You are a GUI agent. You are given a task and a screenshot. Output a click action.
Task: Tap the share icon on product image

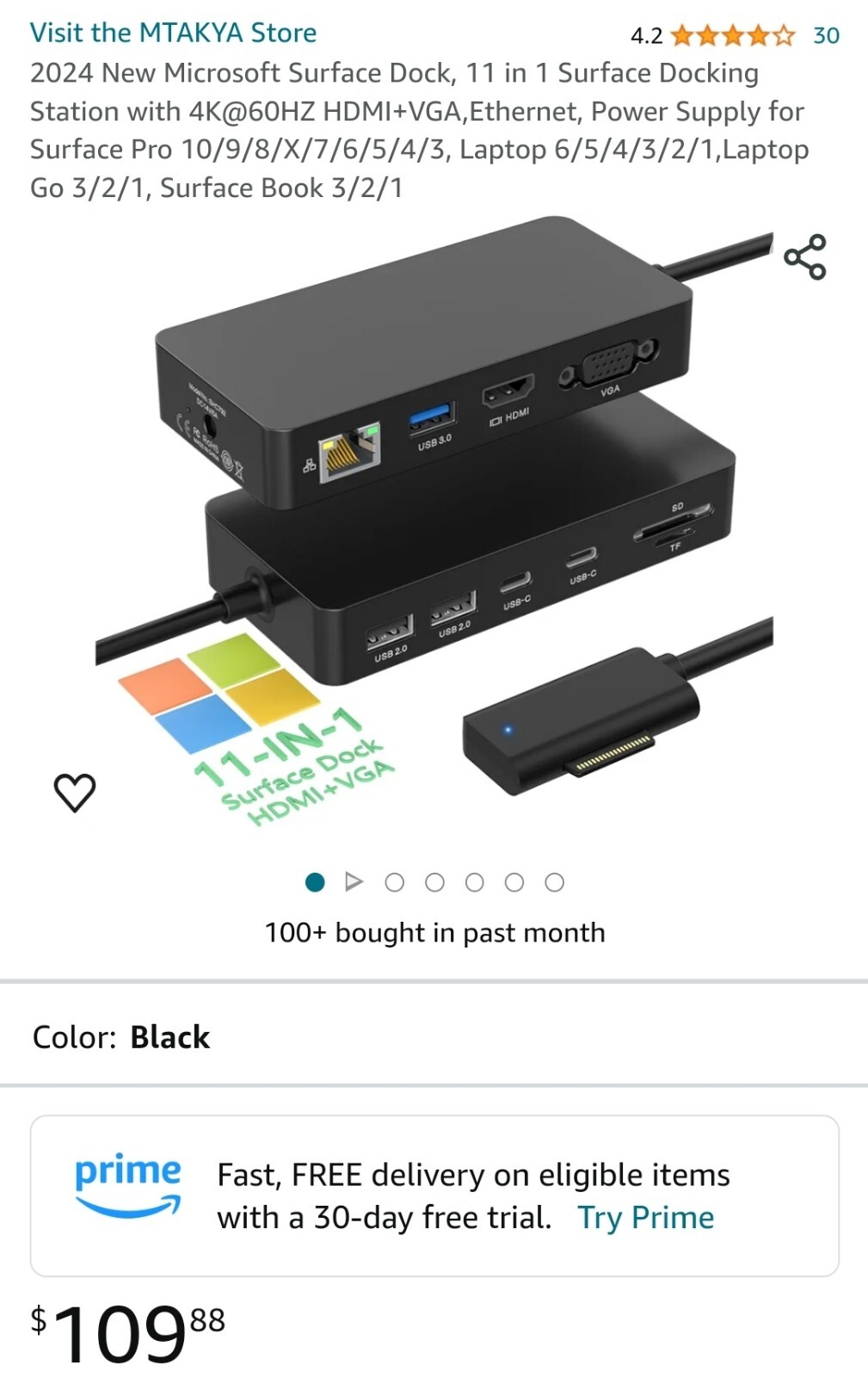click(x=804, y=256)
